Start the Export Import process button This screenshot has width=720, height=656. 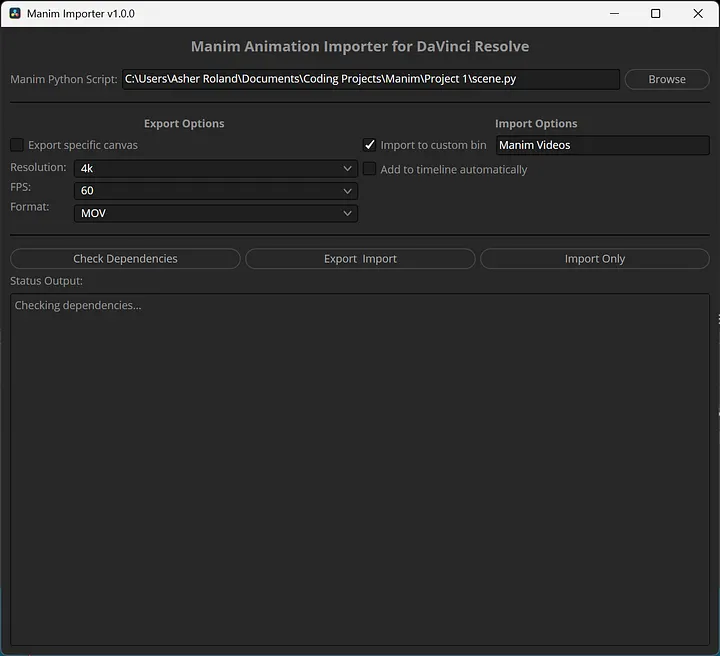coord(360,259)
